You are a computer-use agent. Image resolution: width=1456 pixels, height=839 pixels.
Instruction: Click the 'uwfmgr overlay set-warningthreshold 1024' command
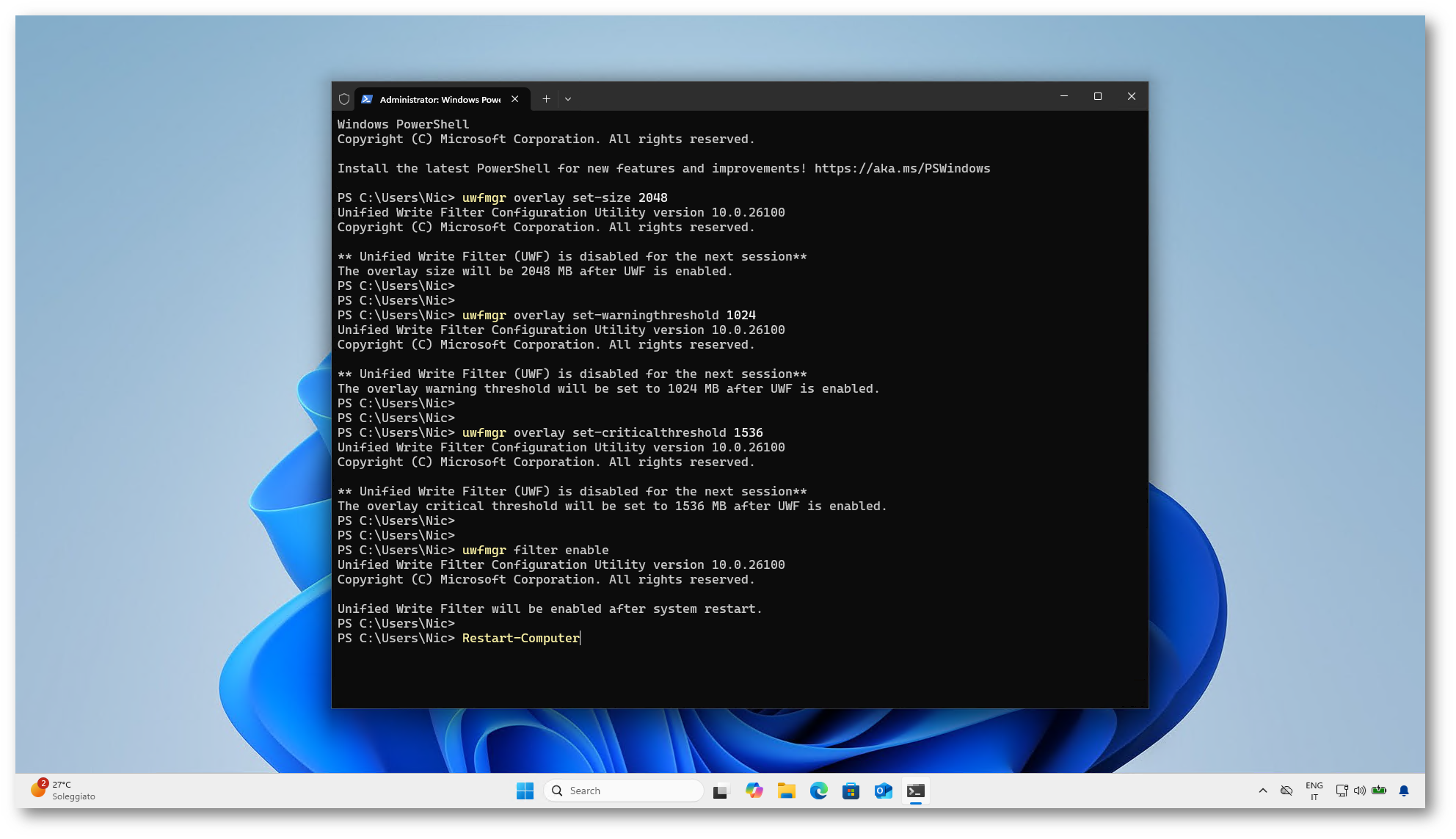pyautogui.click(x=608, y=315)
